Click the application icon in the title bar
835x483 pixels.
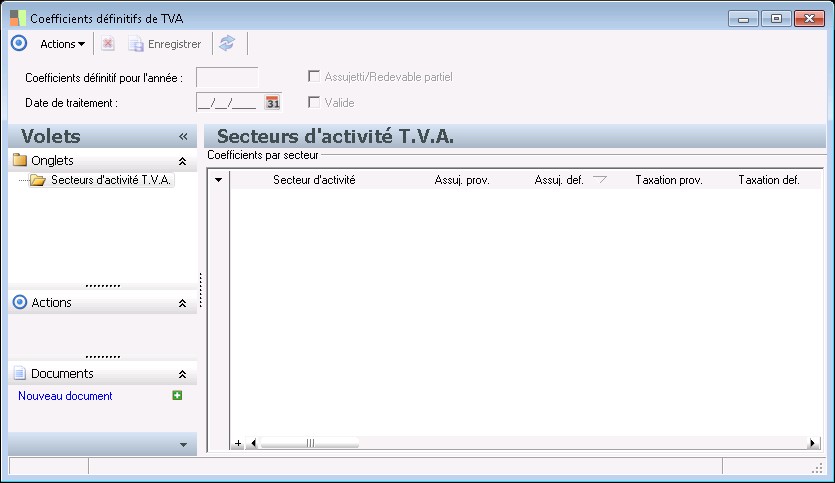(x=18, y=18)
